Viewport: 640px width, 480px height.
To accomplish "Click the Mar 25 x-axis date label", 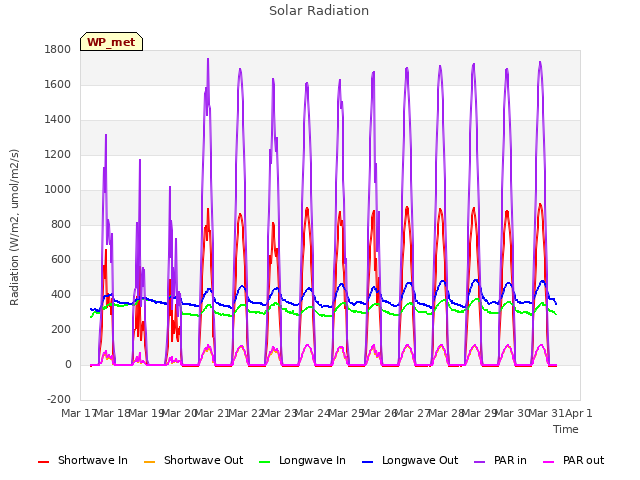I will coord(346,413).
